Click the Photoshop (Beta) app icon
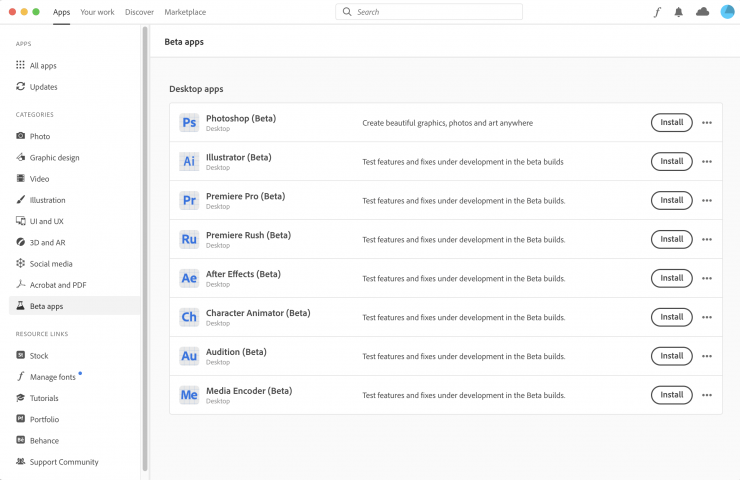 tap(189, 123)
